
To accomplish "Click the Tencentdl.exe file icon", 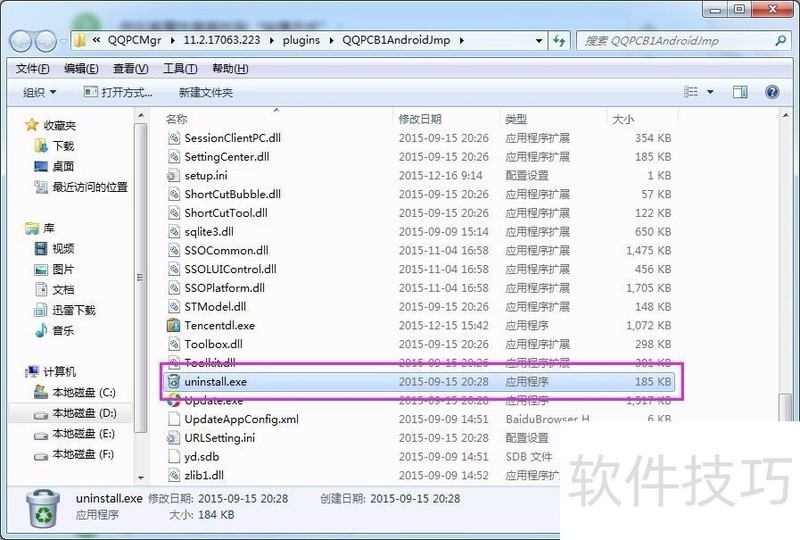I will tap(173, 325).
